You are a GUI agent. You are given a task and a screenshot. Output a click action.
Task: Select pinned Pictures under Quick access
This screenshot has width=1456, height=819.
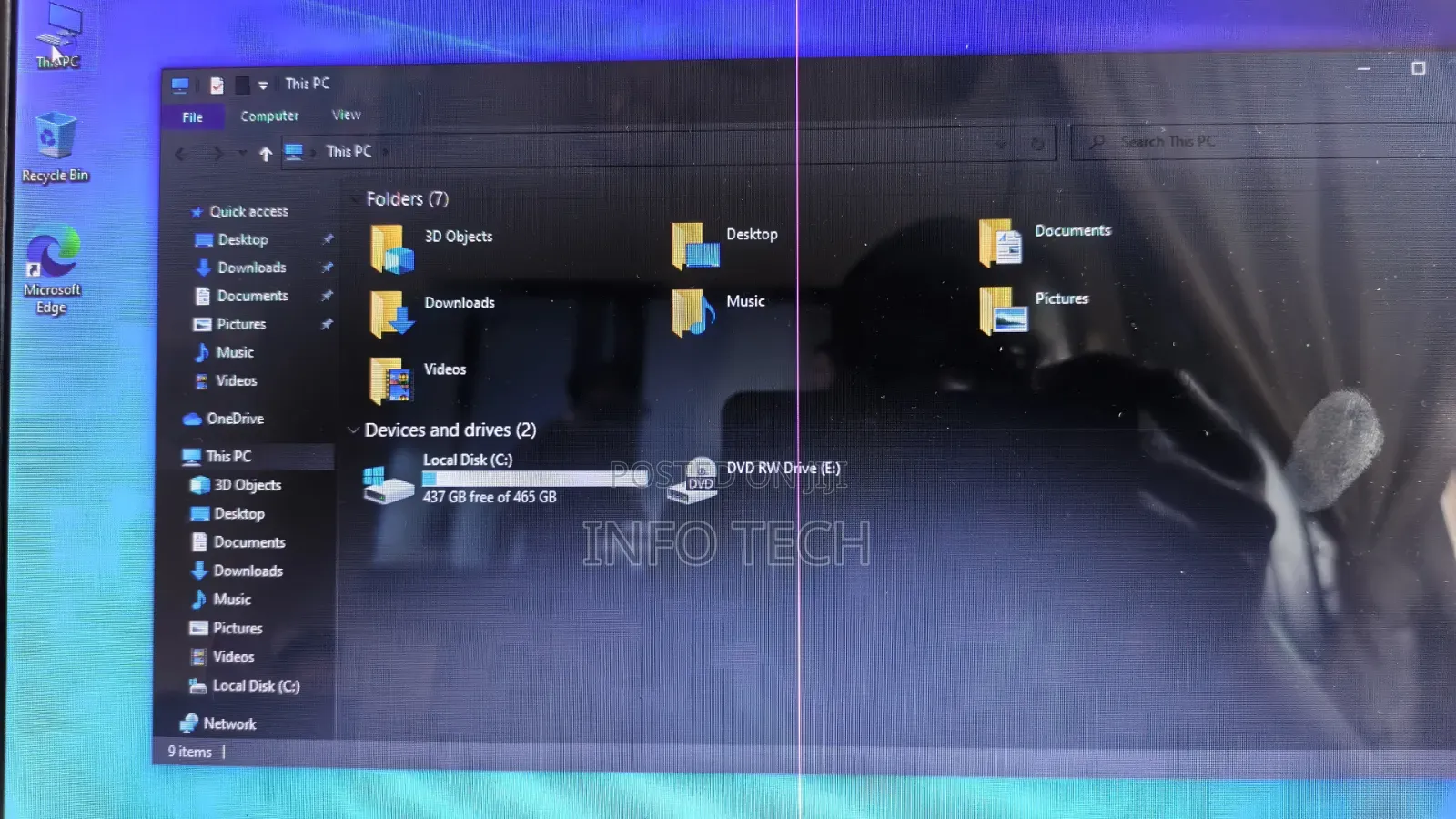[230, 324]
